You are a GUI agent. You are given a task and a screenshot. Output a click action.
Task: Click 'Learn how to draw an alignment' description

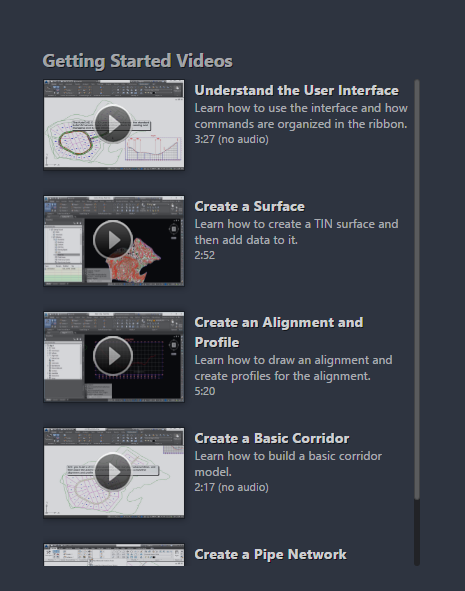pos(293,368)
